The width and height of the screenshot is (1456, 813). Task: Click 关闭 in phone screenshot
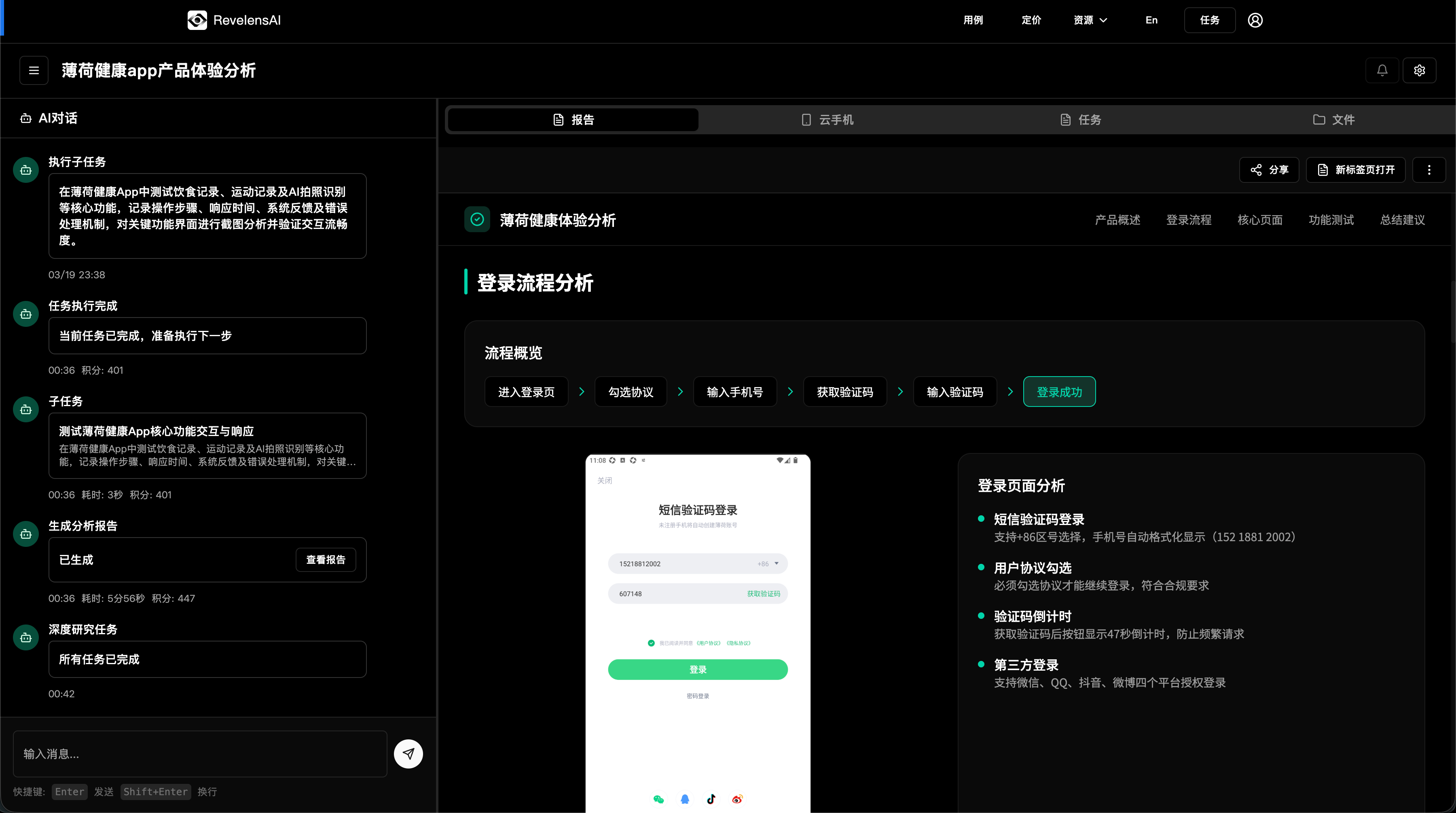[604, 481]
